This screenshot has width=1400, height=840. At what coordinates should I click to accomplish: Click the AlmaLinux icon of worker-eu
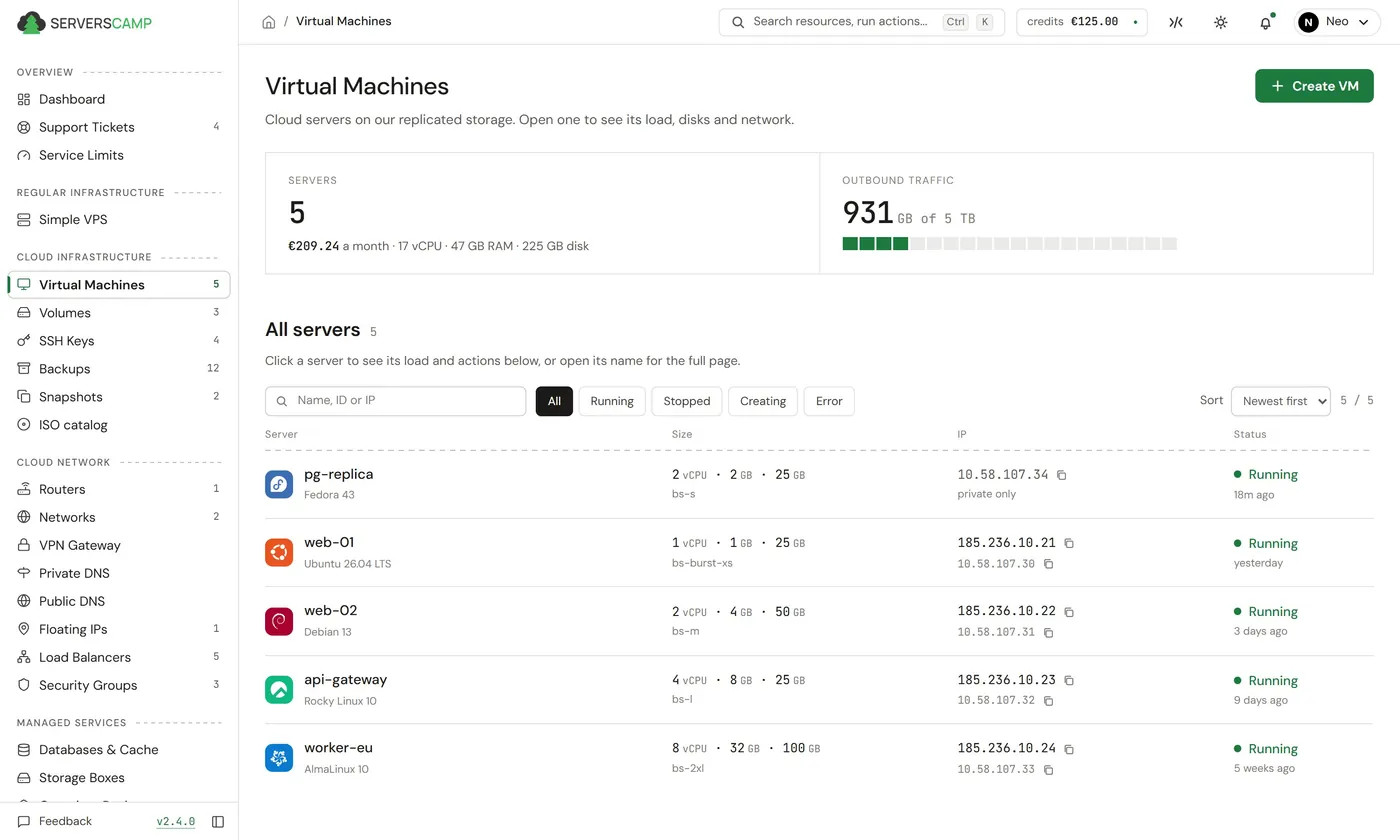point(279,758)
